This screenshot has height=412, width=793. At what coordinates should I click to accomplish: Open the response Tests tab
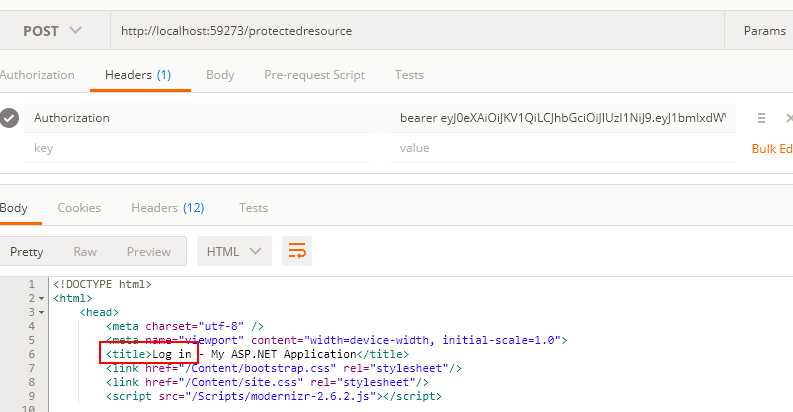253,208
